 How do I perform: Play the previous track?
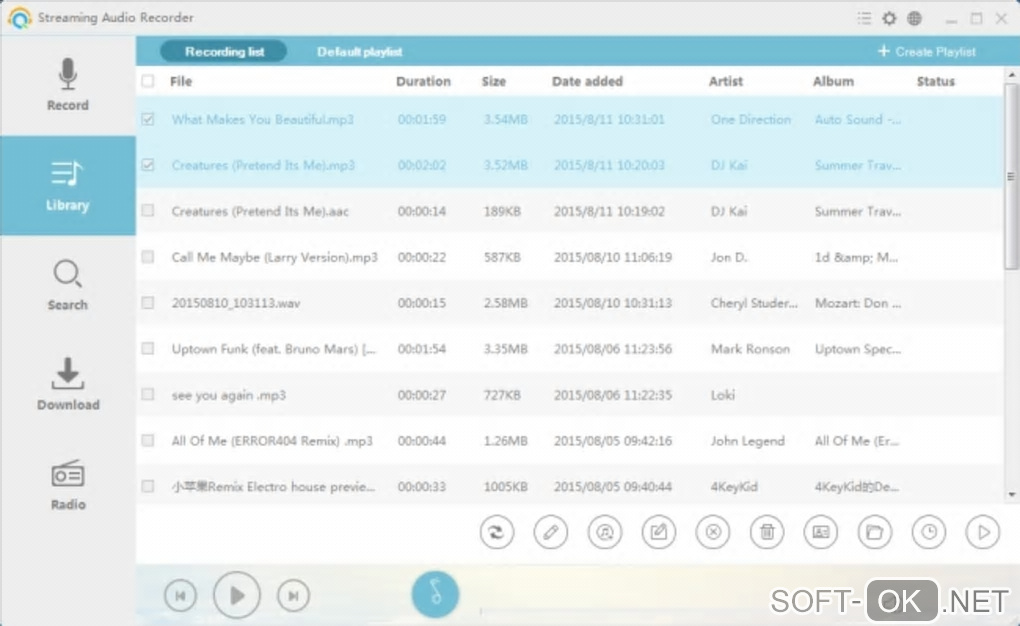coord(180,595)
